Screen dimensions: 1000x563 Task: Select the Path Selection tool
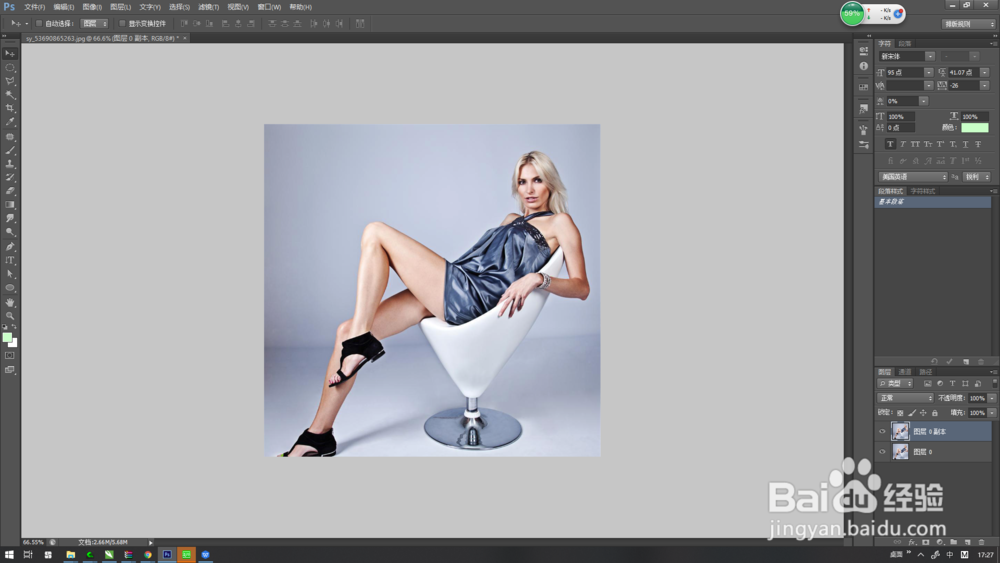pos(10,274)
